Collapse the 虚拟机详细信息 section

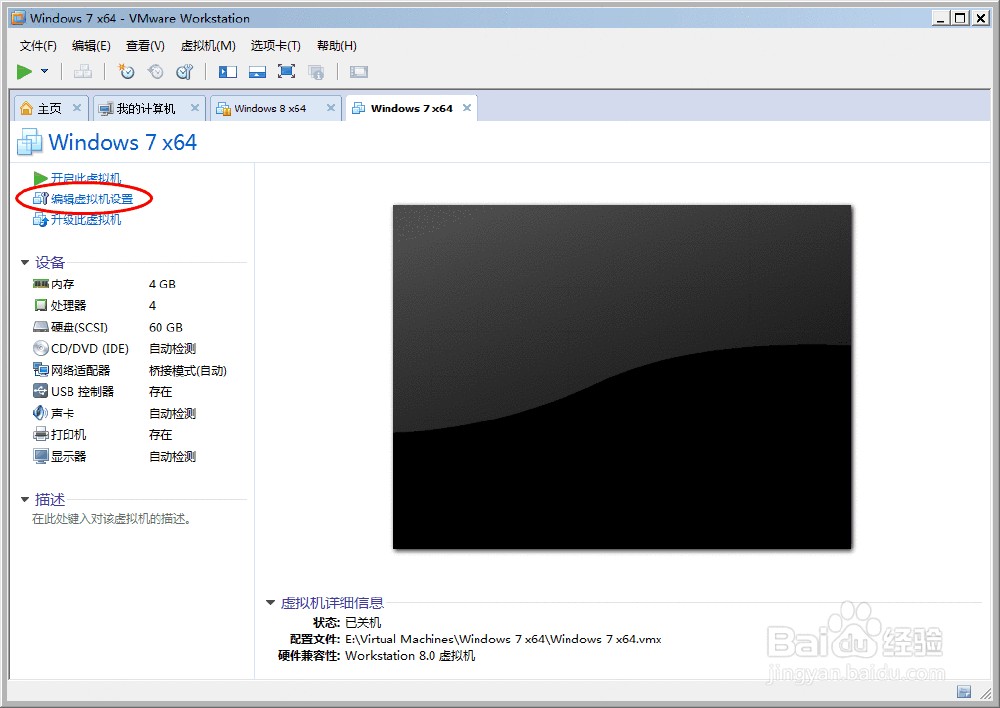coord(270,603)
